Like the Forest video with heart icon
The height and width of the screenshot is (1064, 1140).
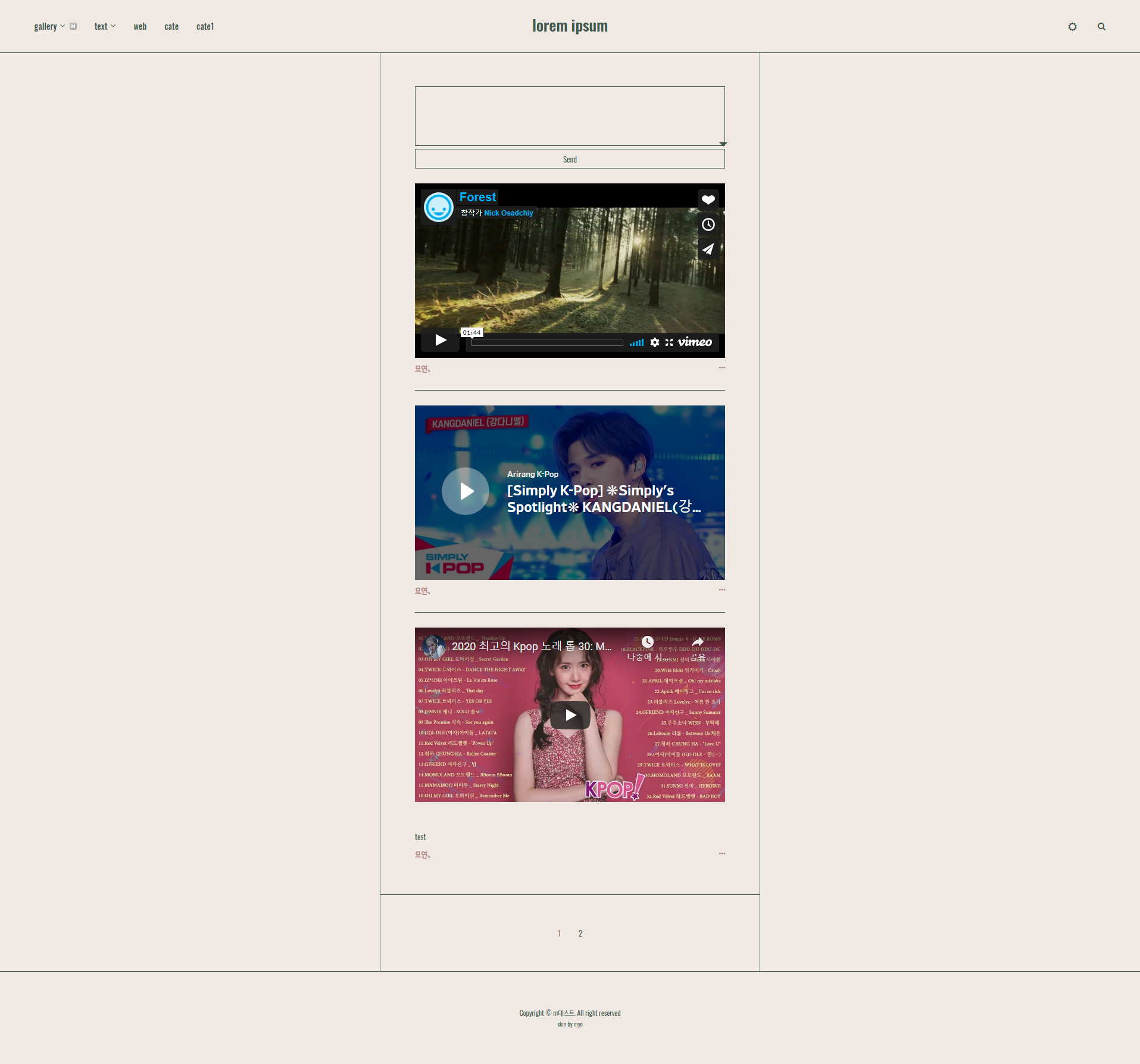pos(708,199)
